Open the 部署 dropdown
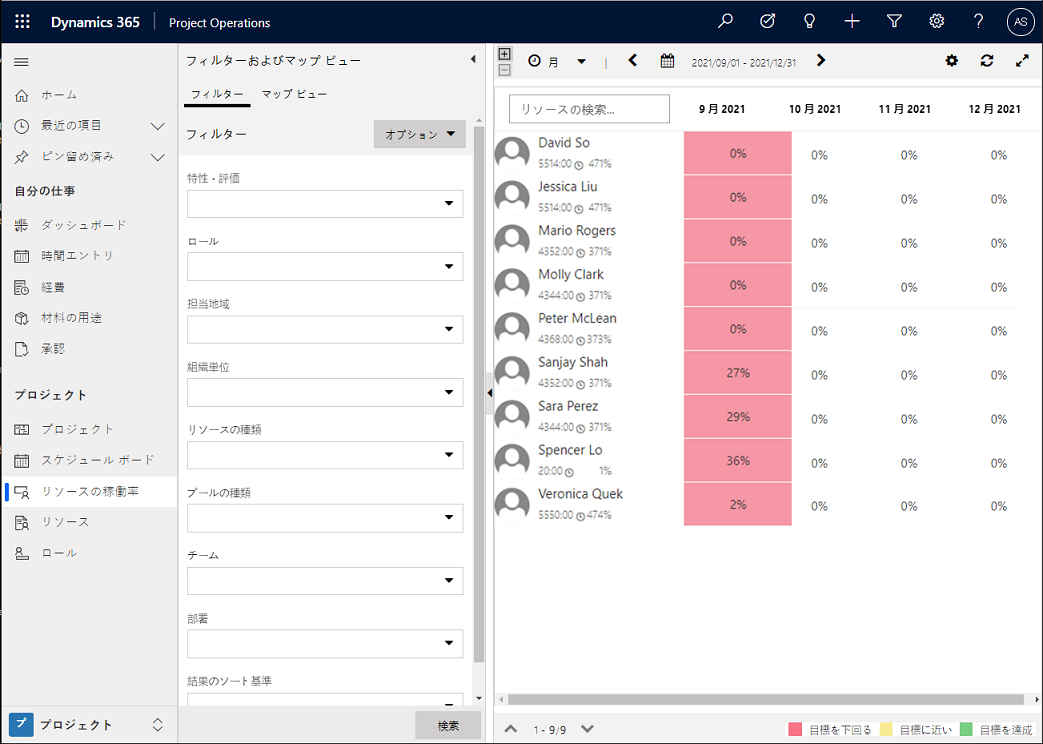The image size is (1043, 744). click(325, 644)
